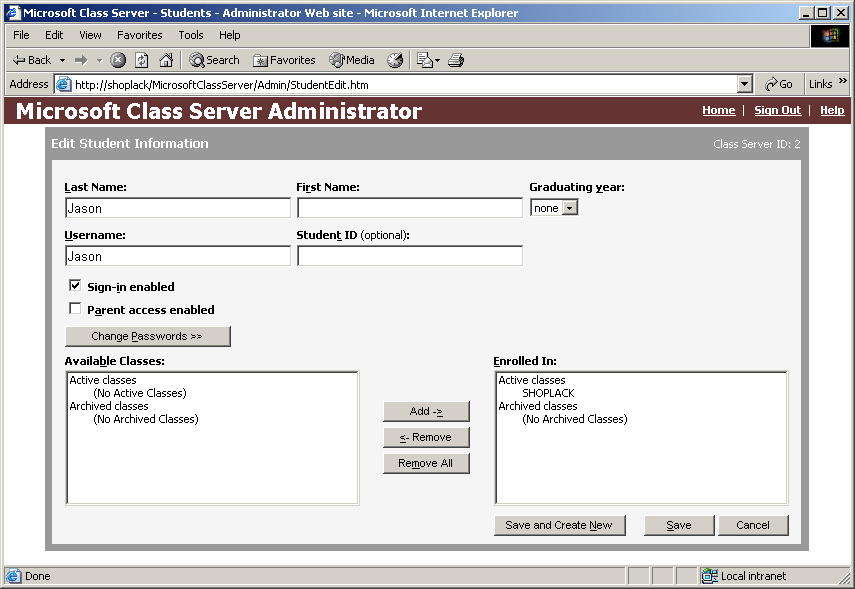Image resolution: width=855 pixels, height=589 pixels.
Task: Open the File menu
Action: pyautogui.click(x=21, y=35)
